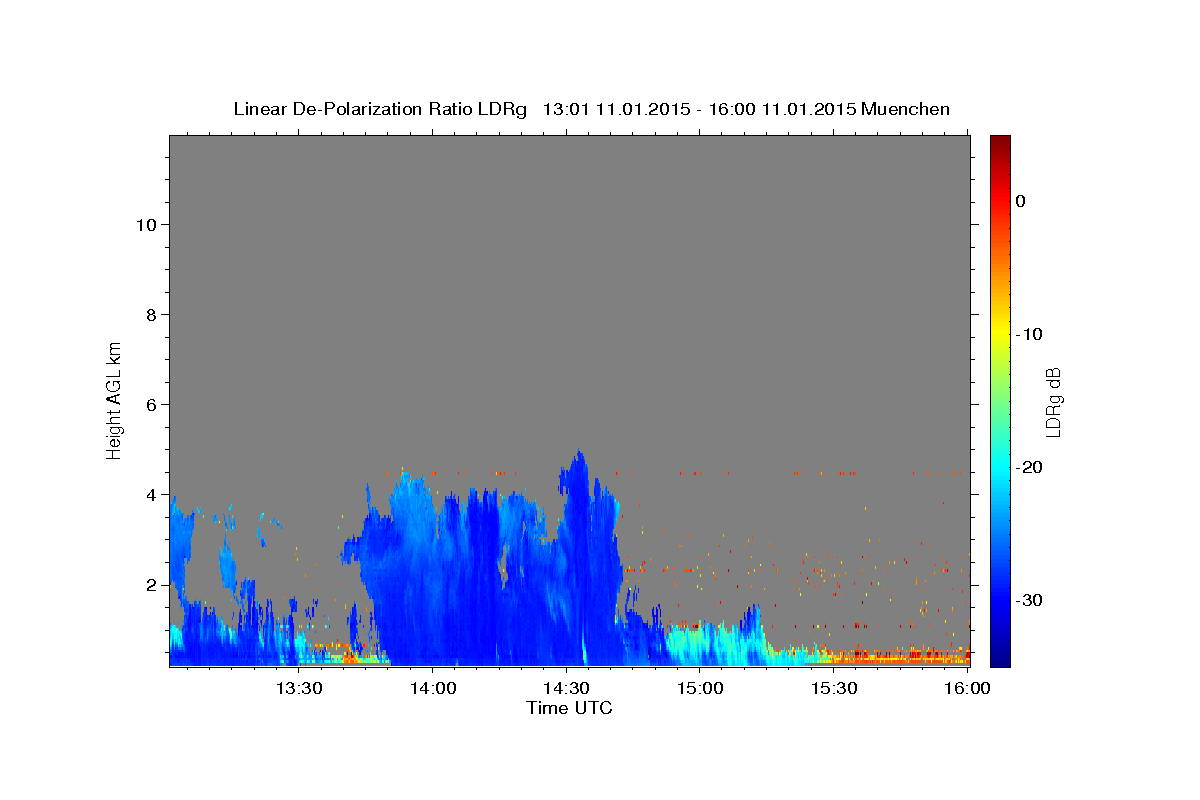Click the '16:00' time axis label
The width and height of the screenshot is (1200, 800).
(x=968, y=689)
